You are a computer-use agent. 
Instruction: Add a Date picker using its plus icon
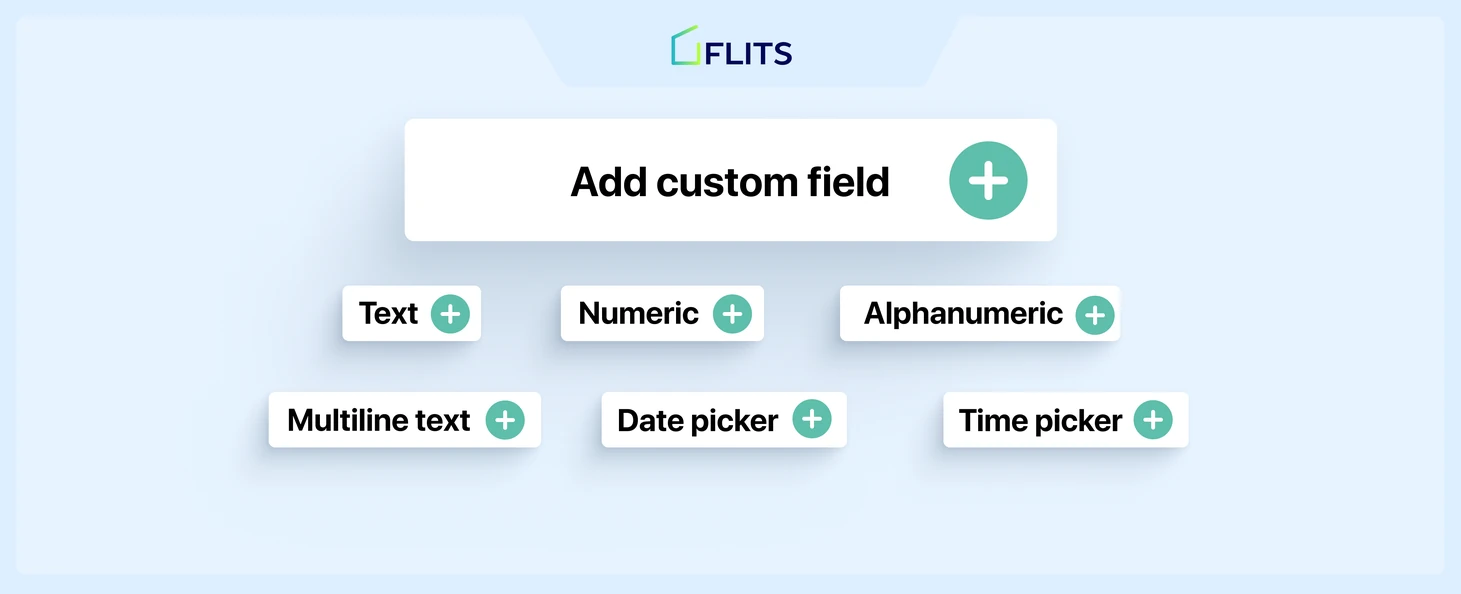pyautogui.click(x=812, y=419)
